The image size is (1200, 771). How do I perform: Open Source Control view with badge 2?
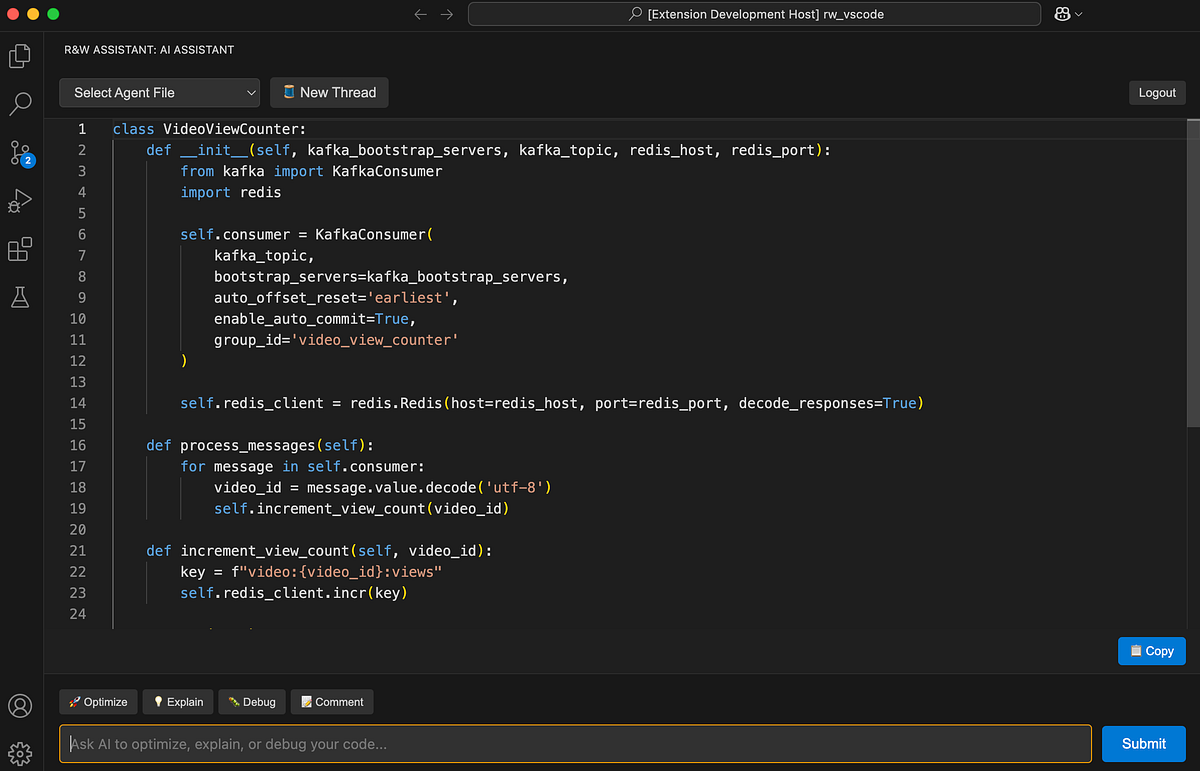pyautogui.click(x=21, y=153)
